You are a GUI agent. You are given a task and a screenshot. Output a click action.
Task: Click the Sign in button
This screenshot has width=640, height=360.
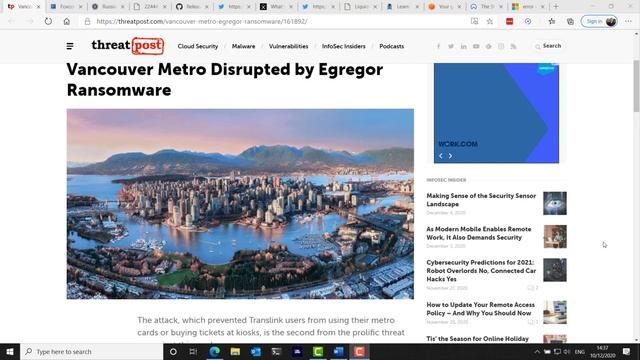[x=599, y=21]
